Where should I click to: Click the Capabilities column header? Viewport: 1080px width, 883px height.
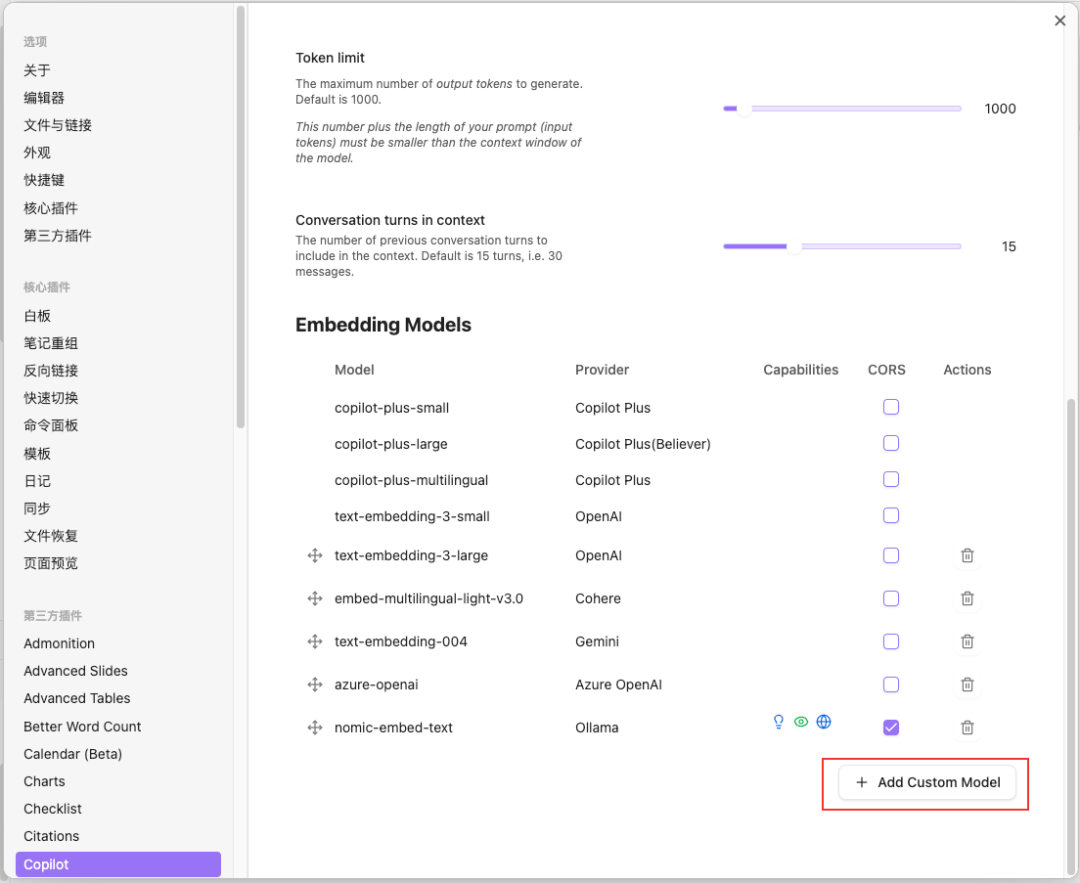coord(800,370)
